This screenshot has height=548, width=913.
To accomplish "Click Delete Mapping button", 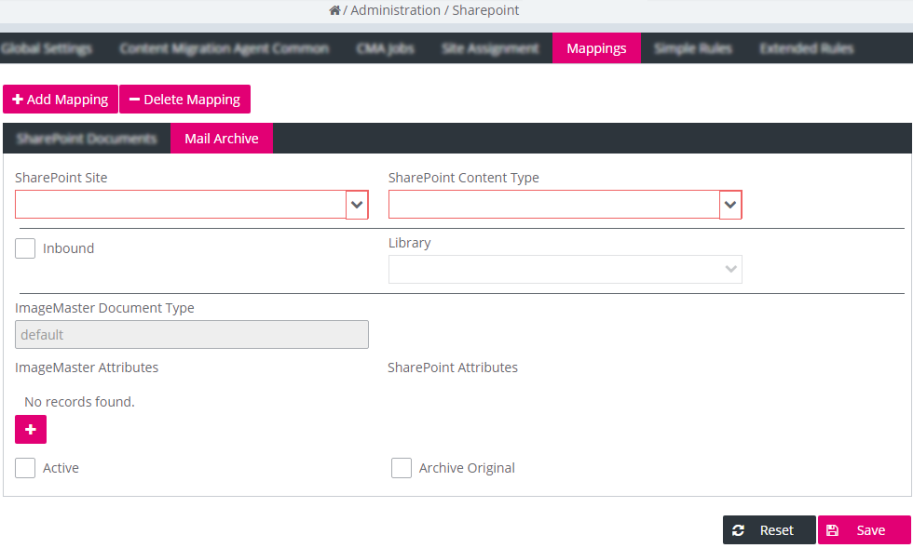I will coord(185,99).
